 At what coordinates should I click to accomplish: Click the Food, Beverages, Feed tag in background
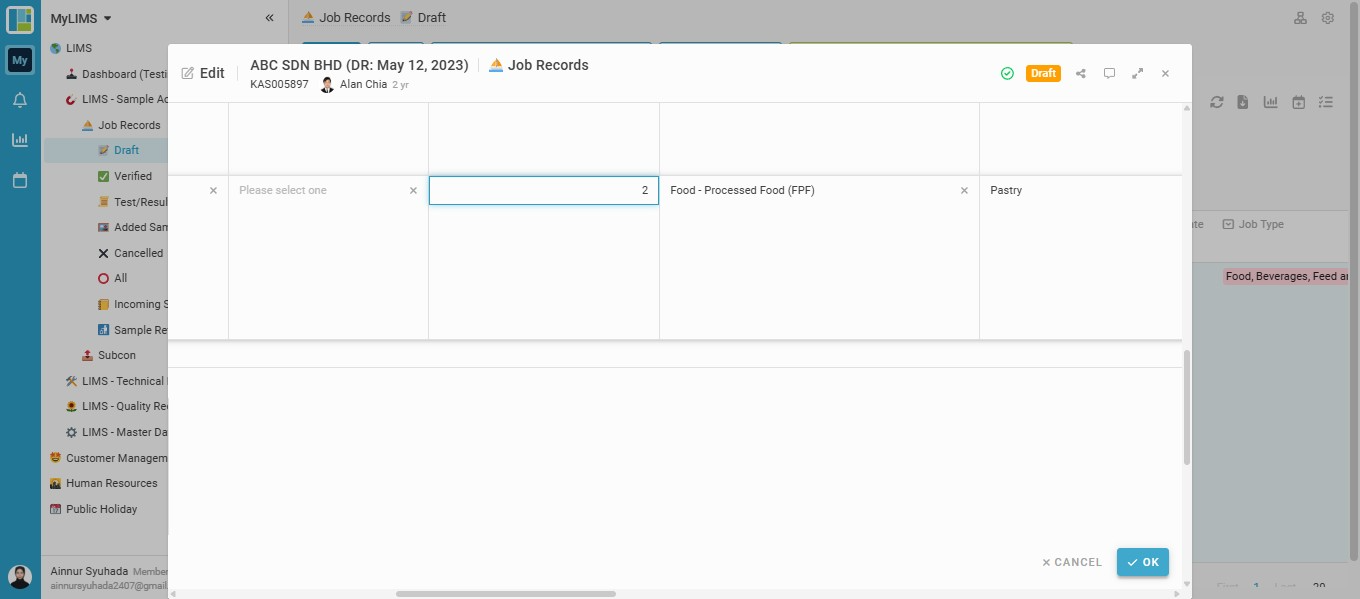(1287, 276)
